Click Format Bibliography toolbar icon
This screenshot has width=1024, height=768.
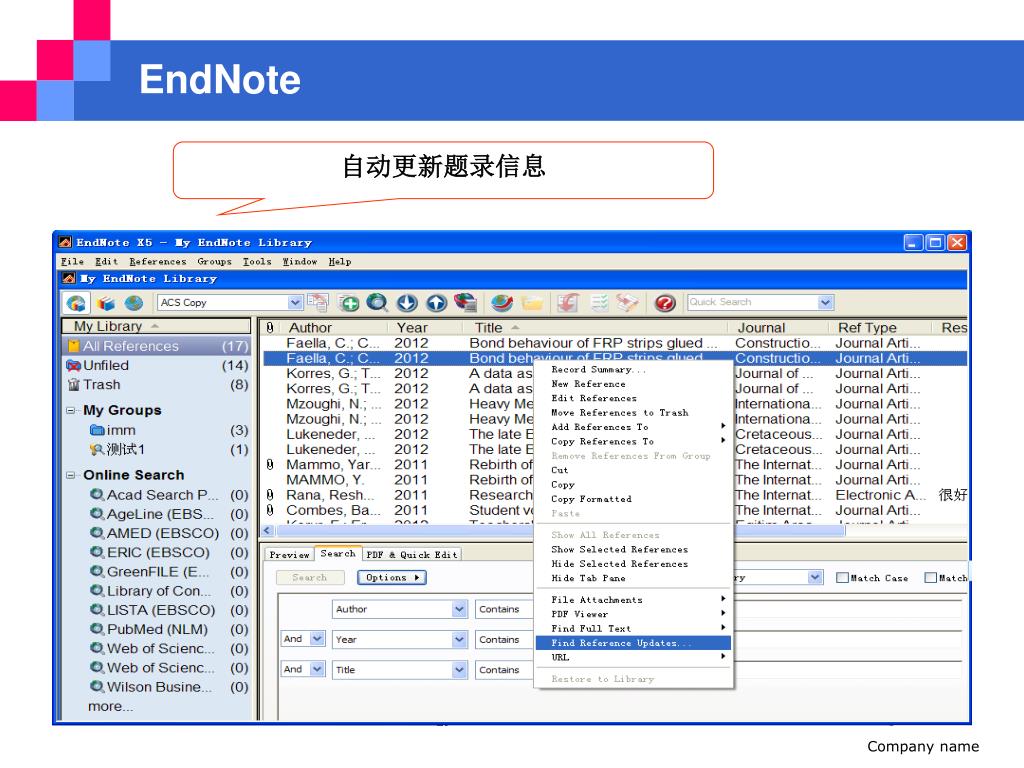pyautogui.click(x=599, y=303)
